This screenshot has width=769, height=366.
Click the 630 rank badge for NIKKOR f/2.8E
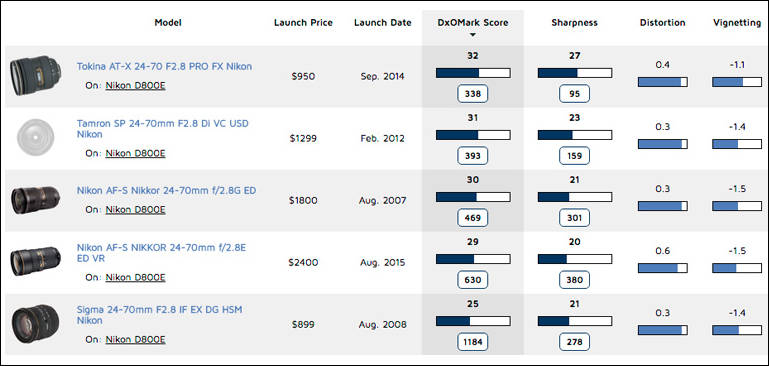473,280
